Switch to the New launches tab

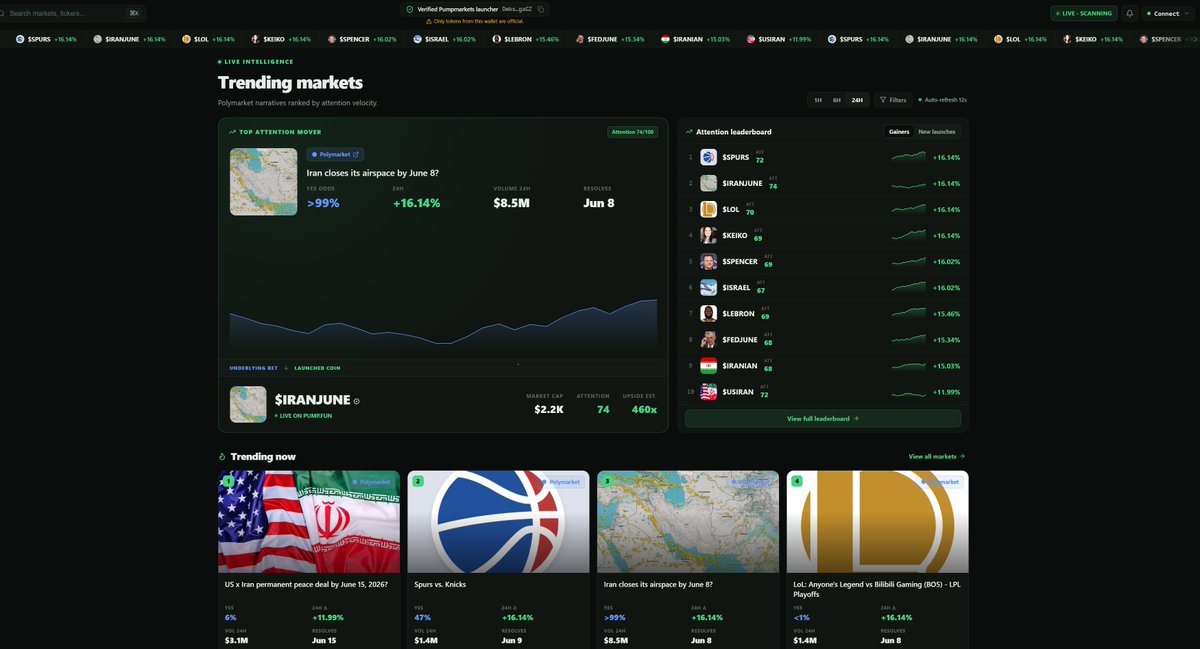pyautogui.click(x=937, y=132)
